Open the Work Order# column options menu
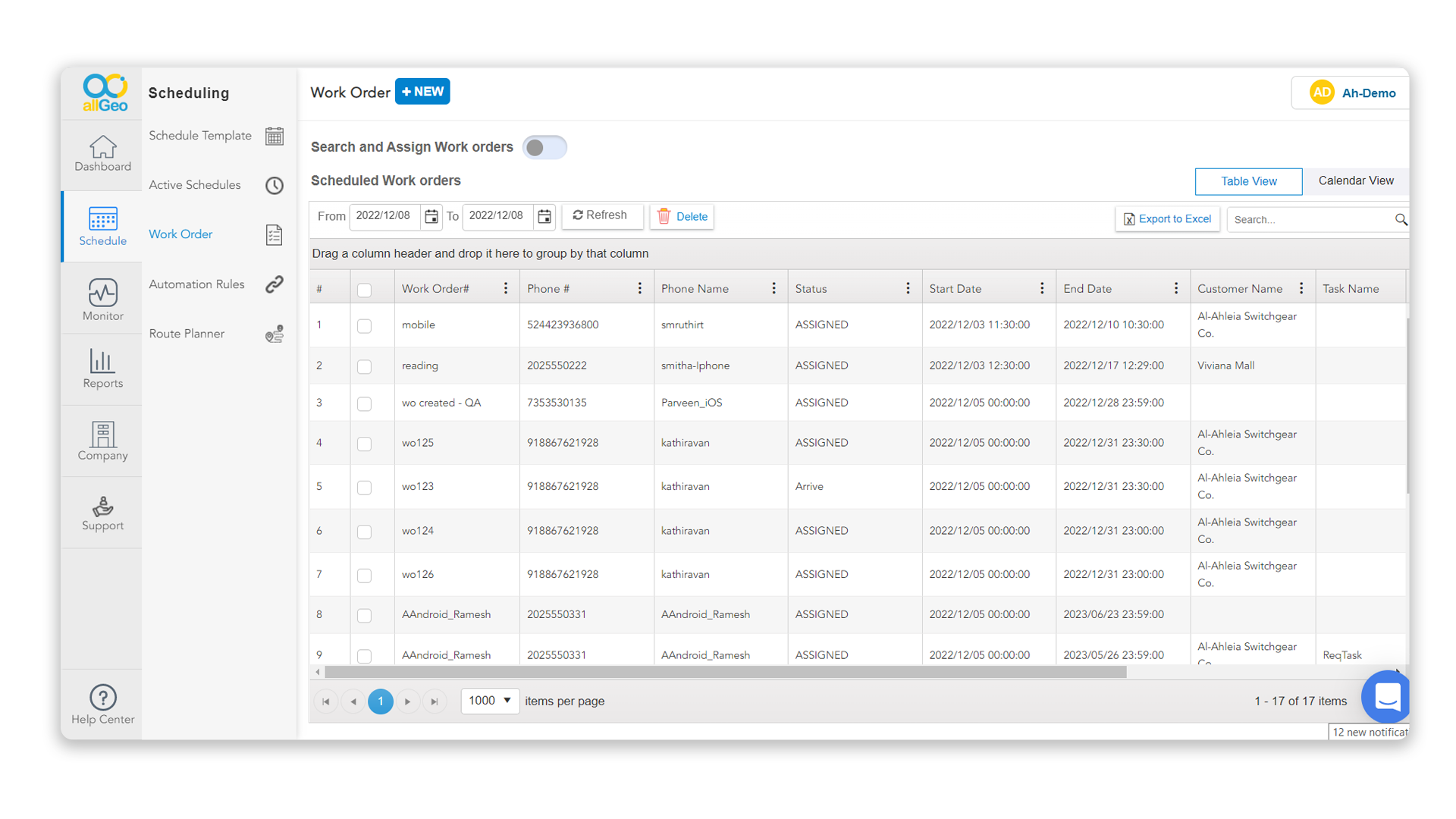Viewport: 1456px width, 819px height. point(506,289)
